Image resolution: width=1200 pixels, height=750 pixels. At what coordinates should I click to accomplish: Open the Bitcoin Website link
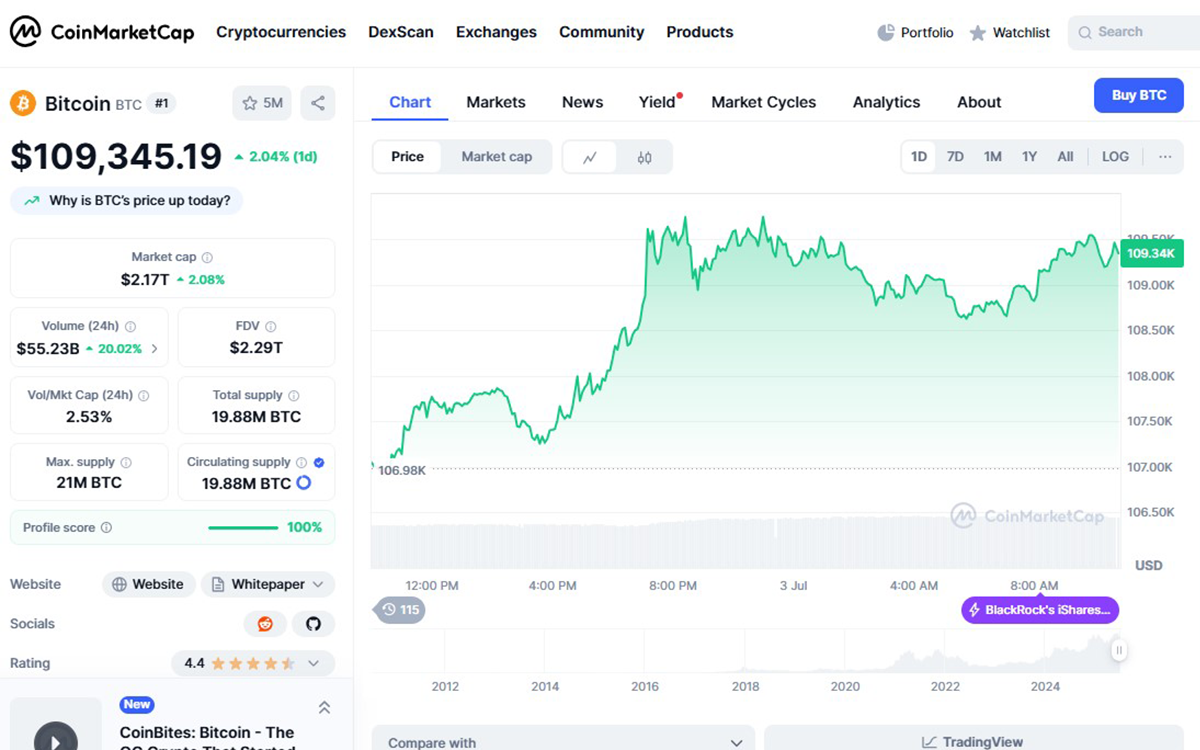(x=148, y=585)
